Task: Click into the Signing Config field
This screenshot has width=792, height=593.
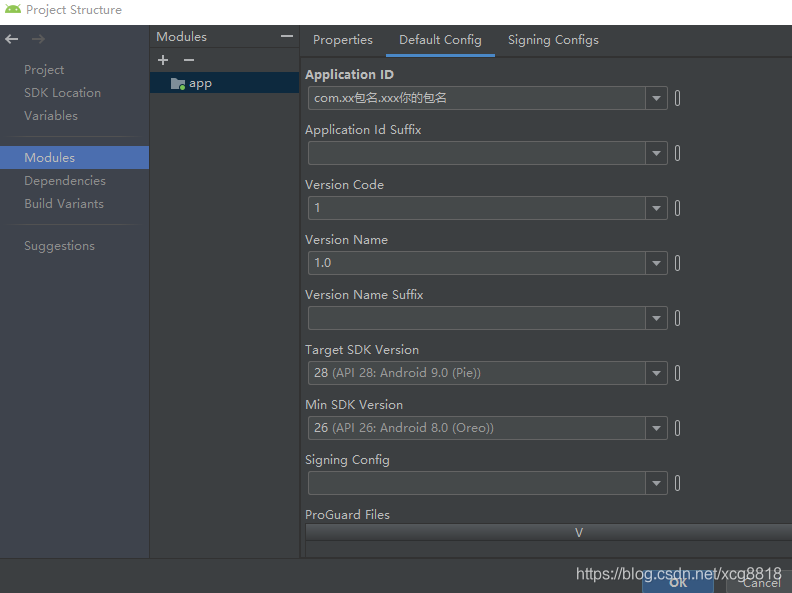Action: point(477,483)
